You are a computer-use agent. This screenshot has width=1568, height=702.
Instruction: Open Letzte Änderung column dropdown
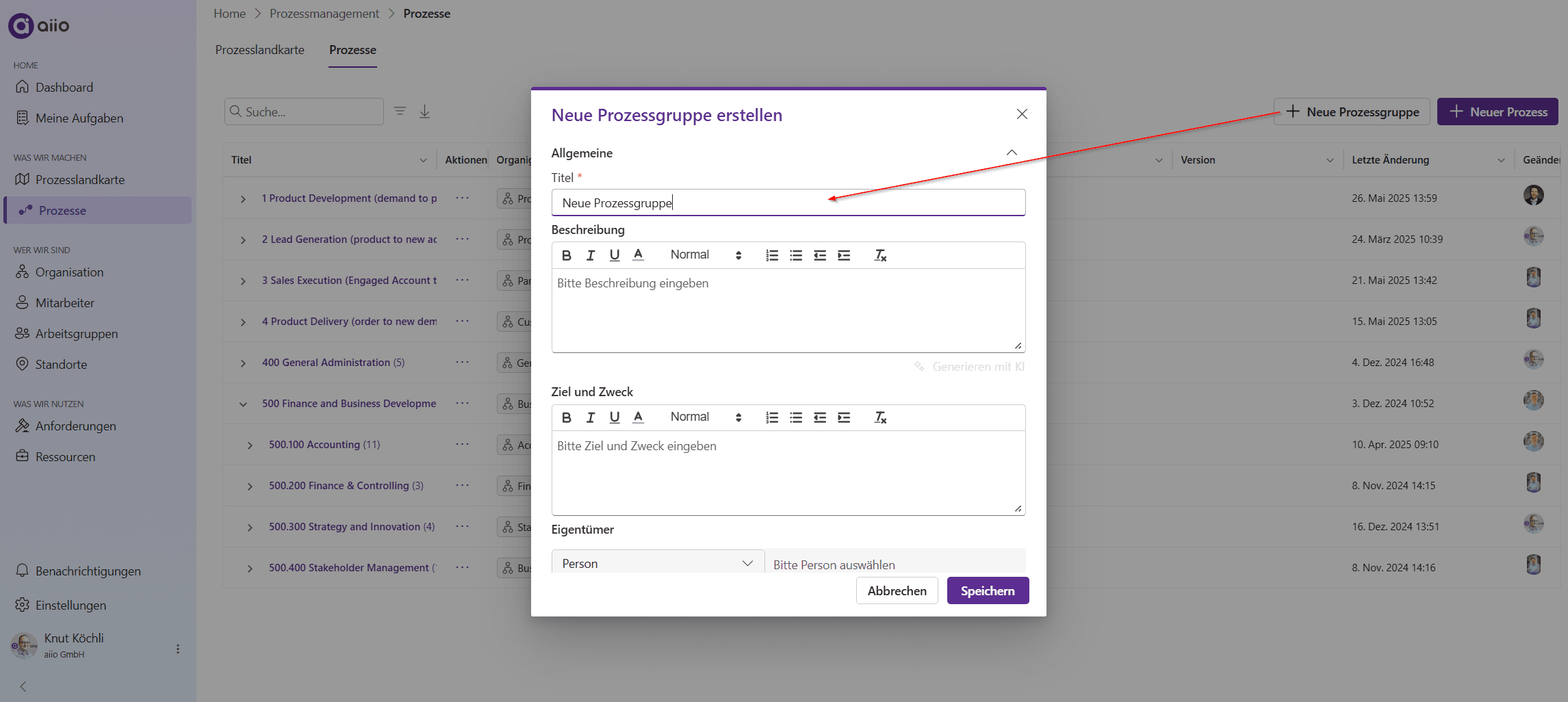click(1501, 160)
